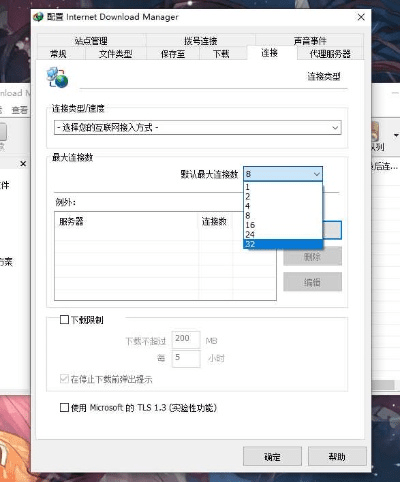Enable the 下载限制 checkbox
This screenshot has width=400, height=482.
(64, 320)
